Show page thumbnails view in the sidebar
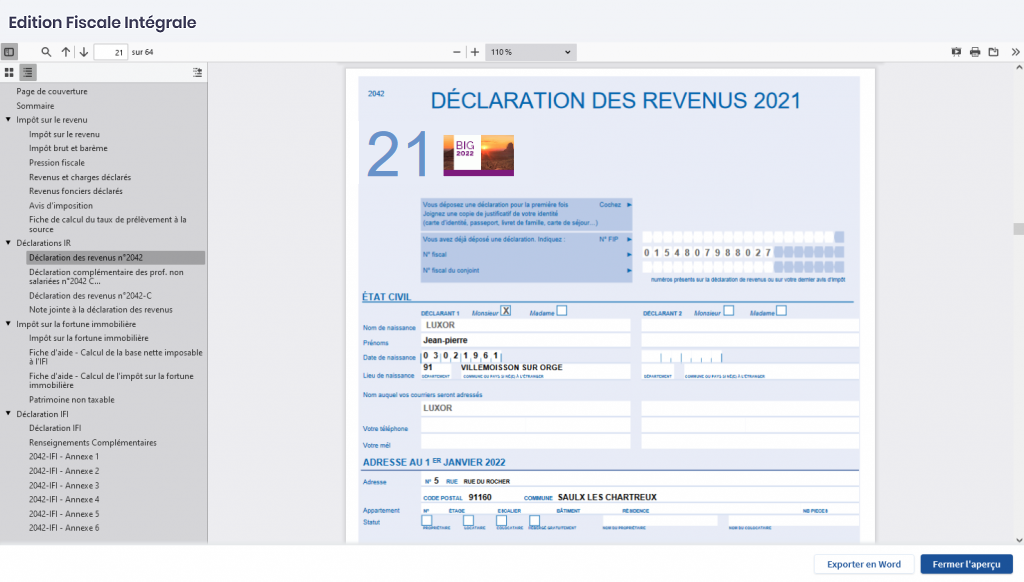Viewport: 1024px width, 582px height. click(x=9, y=72)
